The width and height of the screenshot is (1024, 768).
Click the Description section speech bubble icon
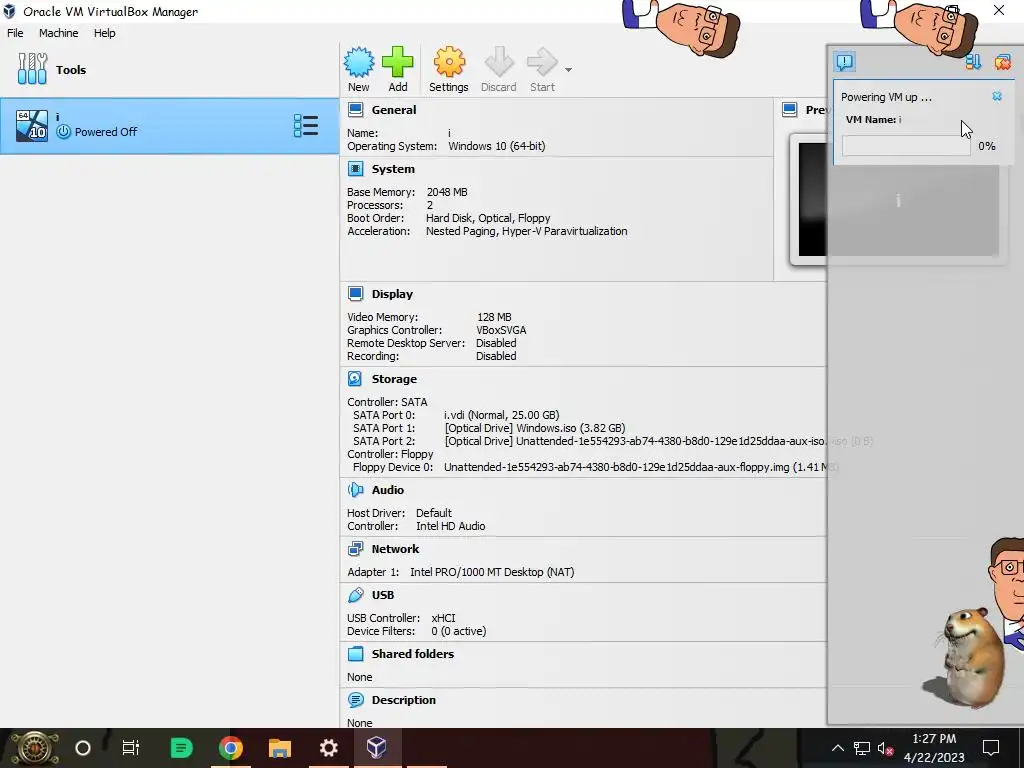355,700
